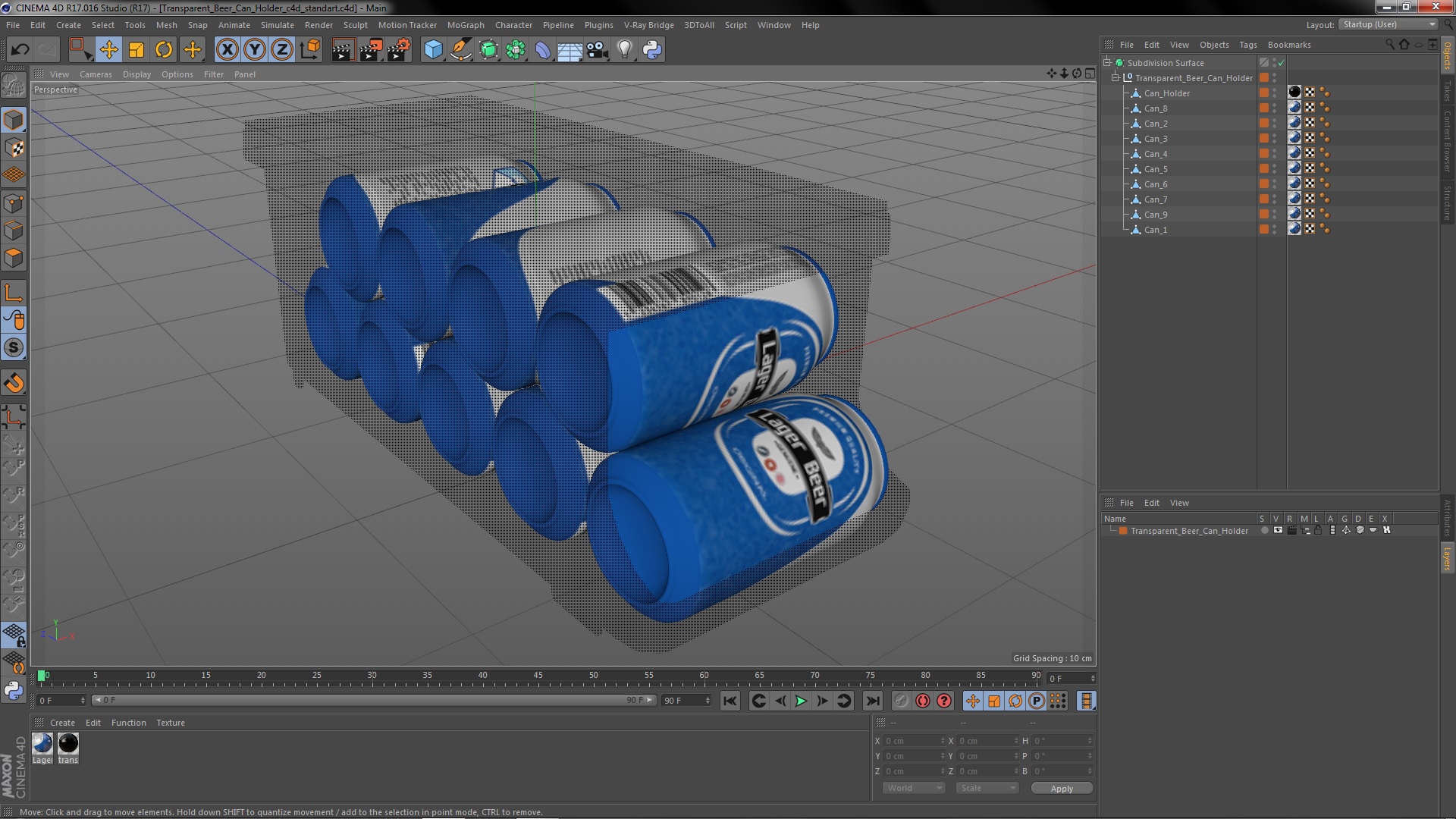Open Python script icon in toolbar
Viewport: 1456px width, 819px height.
click(x=652, y=50)
